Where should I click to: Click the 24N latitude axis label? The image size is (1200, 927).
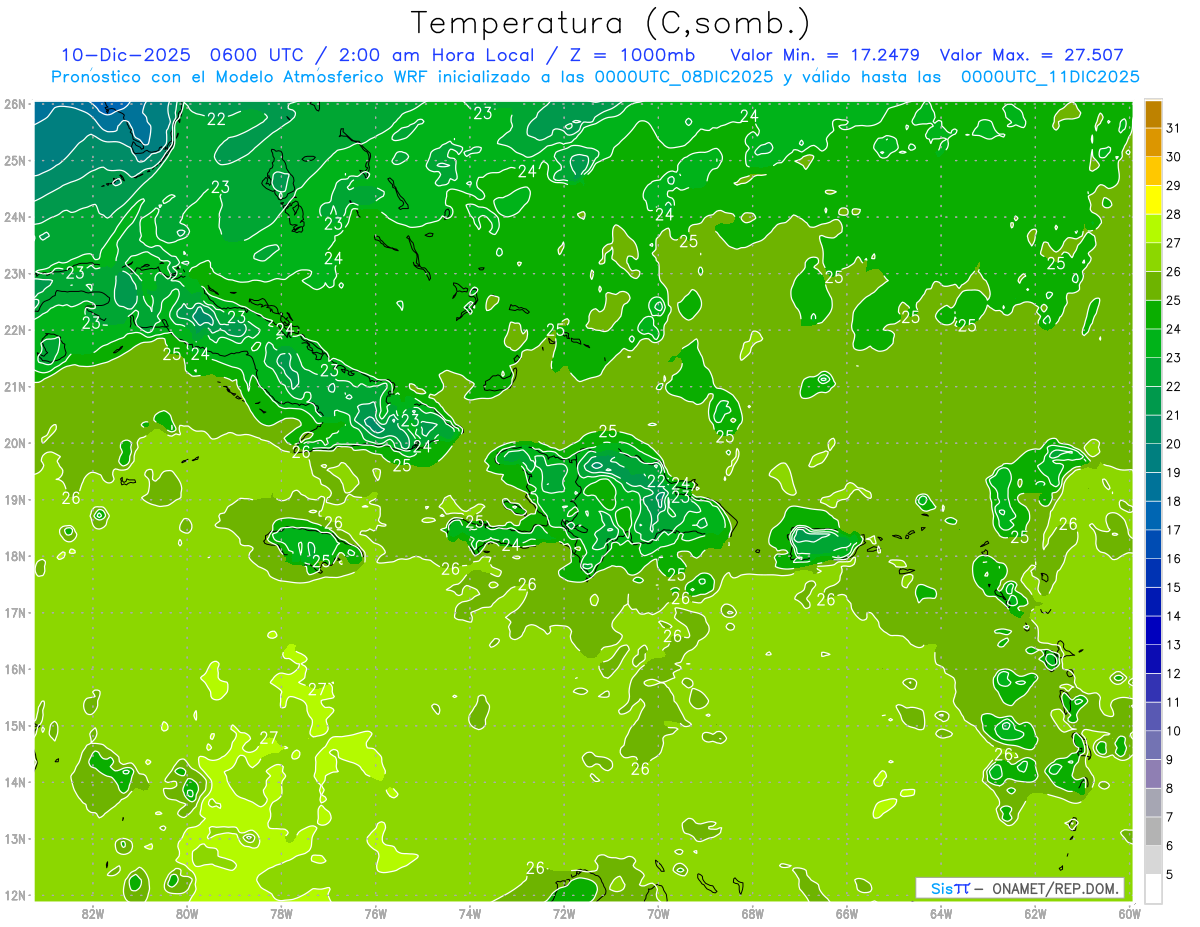[x=15, y=217]
